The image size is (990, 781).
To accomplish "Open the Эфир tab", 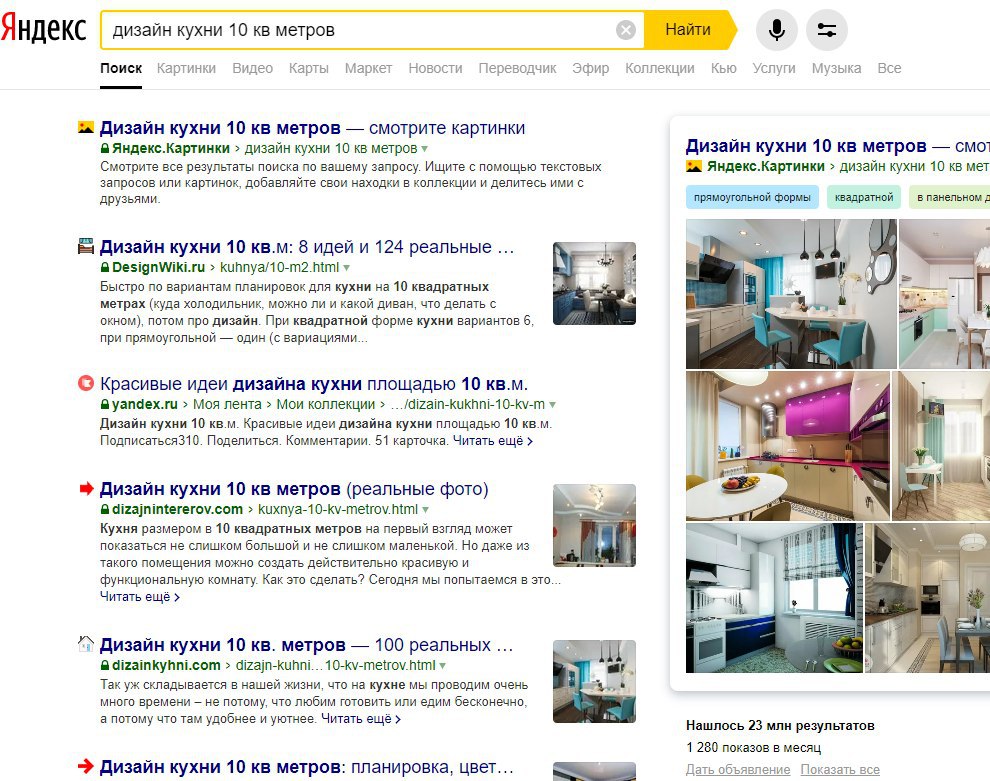I will pos(590,68).
